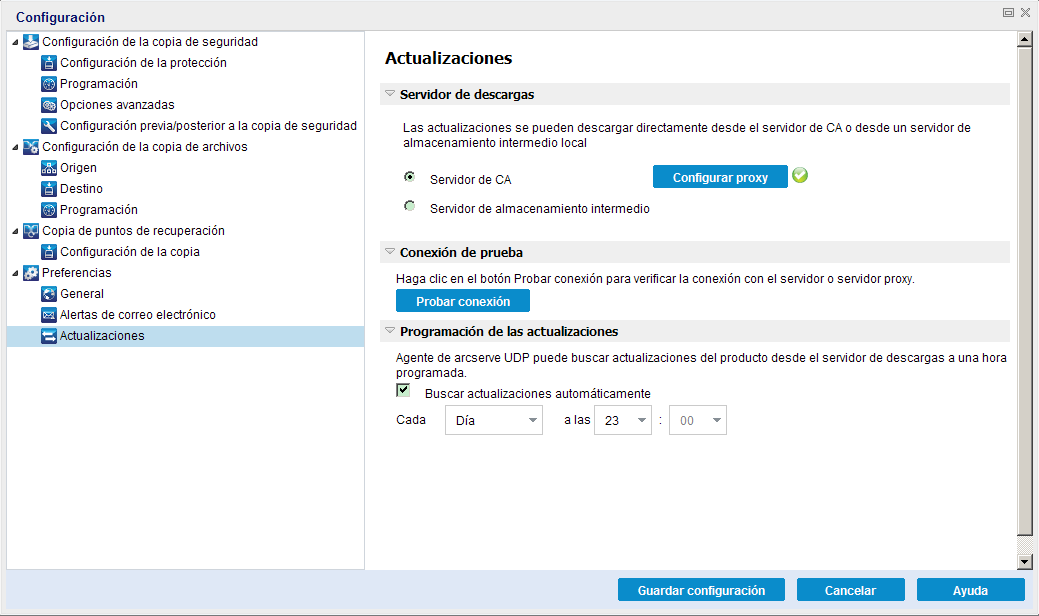Open the Día frequency dropdown
Viewport: 1039px width, 616px height.
[x=493, y=421]
